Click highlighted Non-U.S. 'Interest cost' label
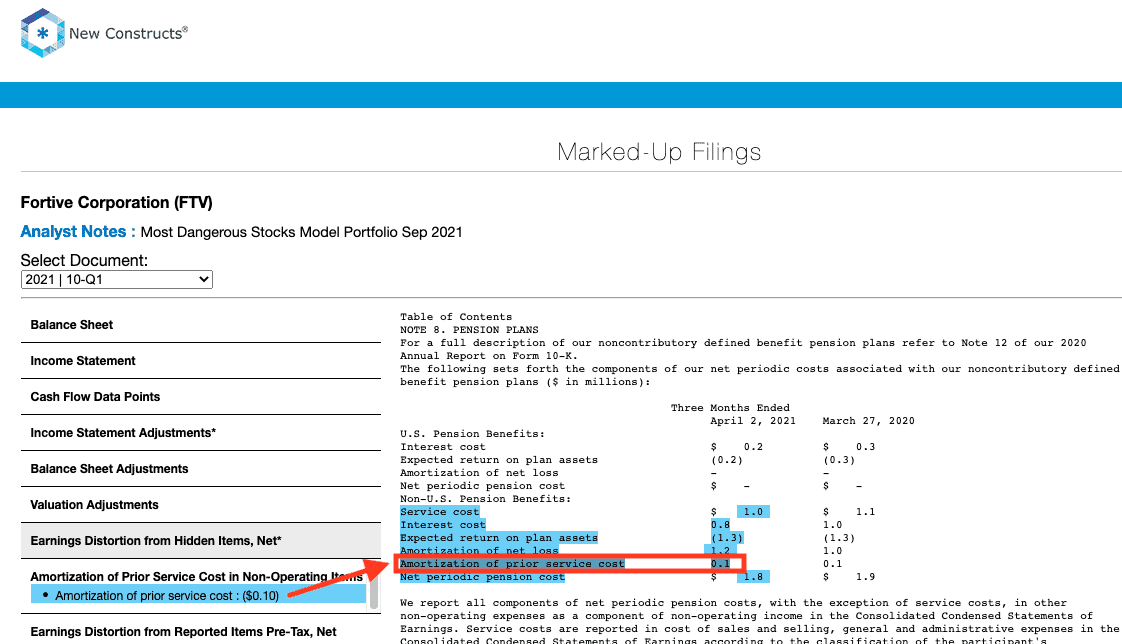The height and width of the screenshot is (644, 1122). tap(442, 525)
